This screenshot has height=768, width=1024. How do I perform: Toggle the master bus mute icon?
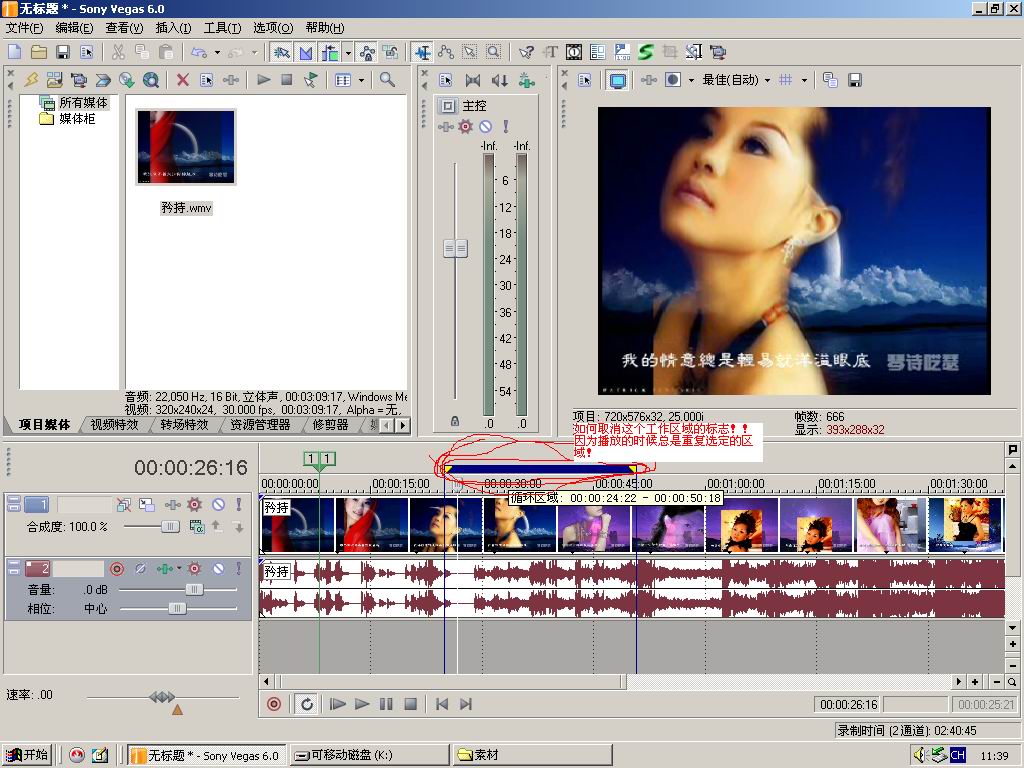click(x=485, y=127)
